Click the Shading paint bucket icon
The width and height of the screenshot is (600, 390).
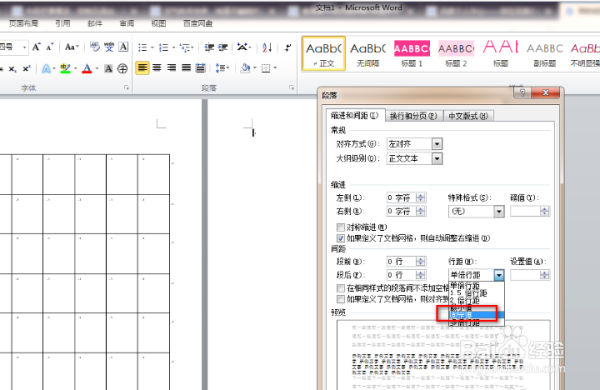pos(245,69)
